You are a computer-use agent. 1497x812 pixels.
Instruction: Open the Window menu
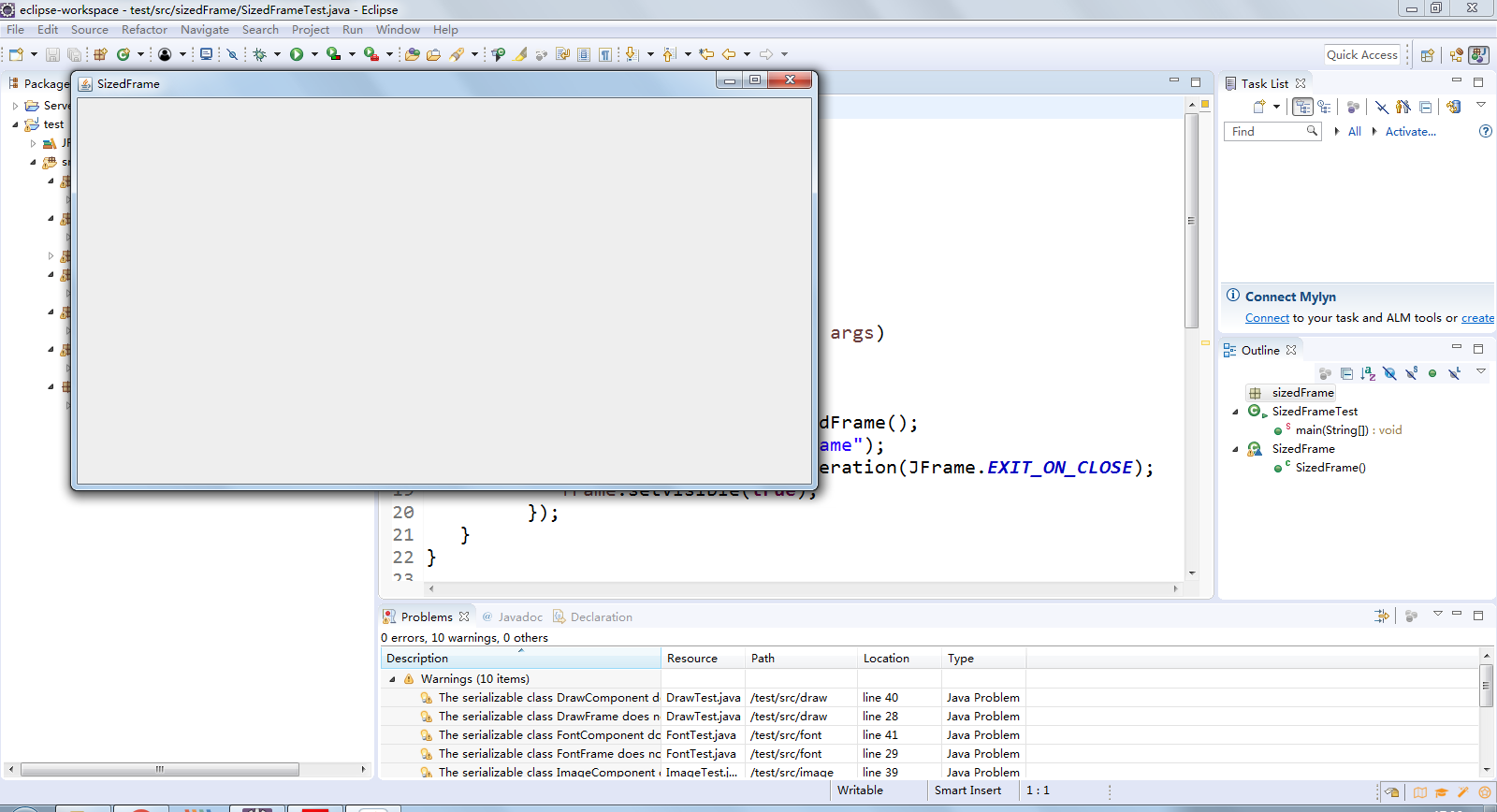tap(398, 30)
